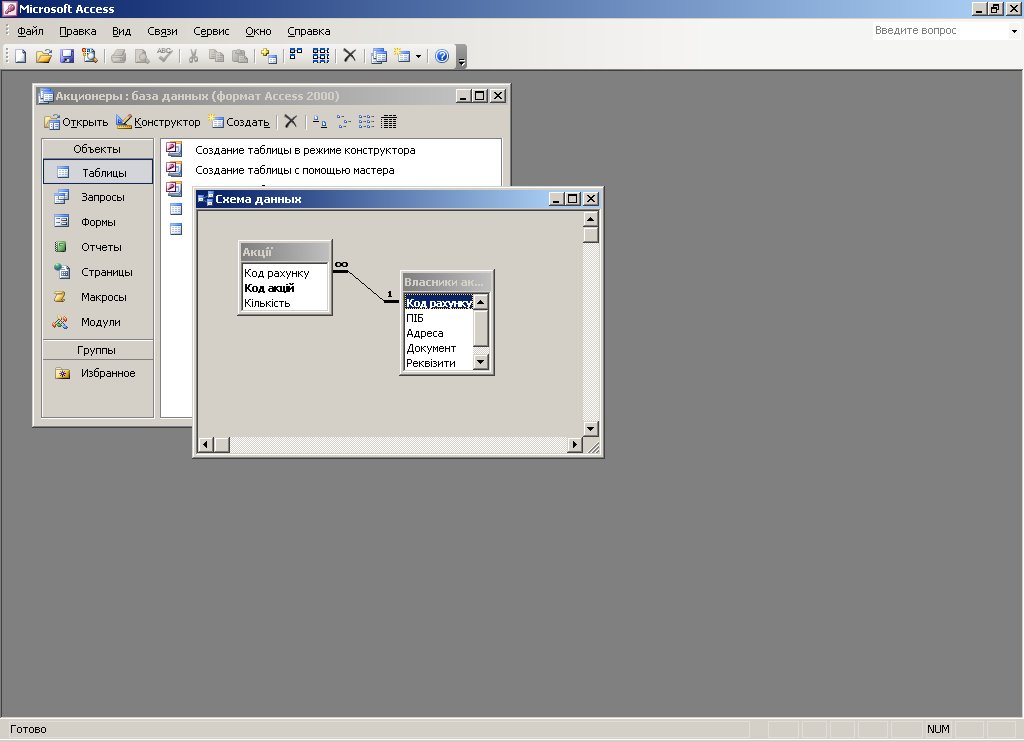The height and width of the screenshot is (742, 1024).
Task: Save using the floppy disk icon
Action: [x=67, y=56]
